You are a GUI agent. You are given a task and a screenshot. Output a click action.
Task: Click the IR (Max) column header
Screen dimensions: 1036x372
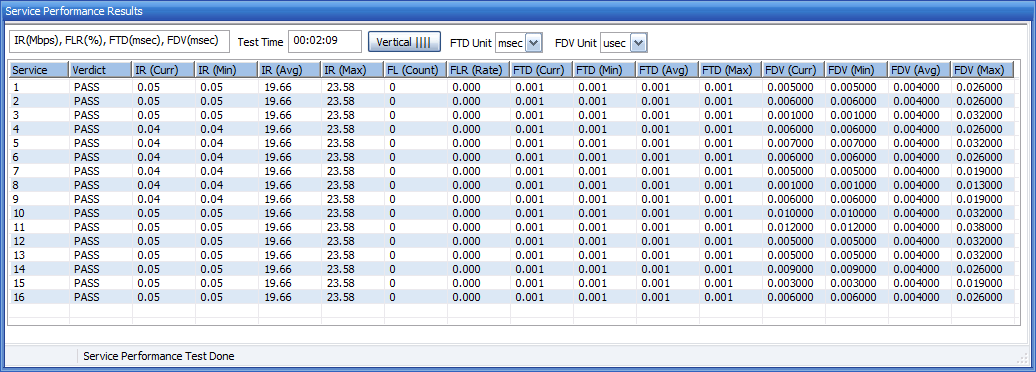coord(352,69)
